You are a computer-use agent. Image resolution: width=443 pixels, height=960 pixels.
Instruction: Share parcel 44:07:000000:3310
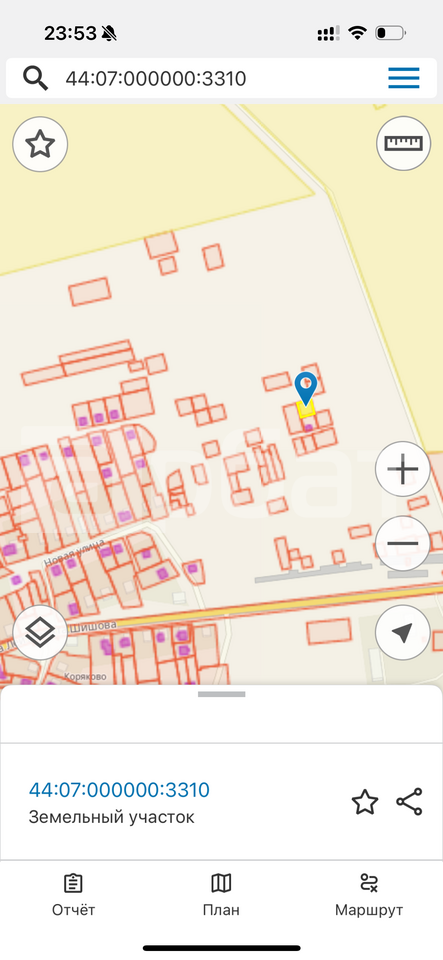409,801
